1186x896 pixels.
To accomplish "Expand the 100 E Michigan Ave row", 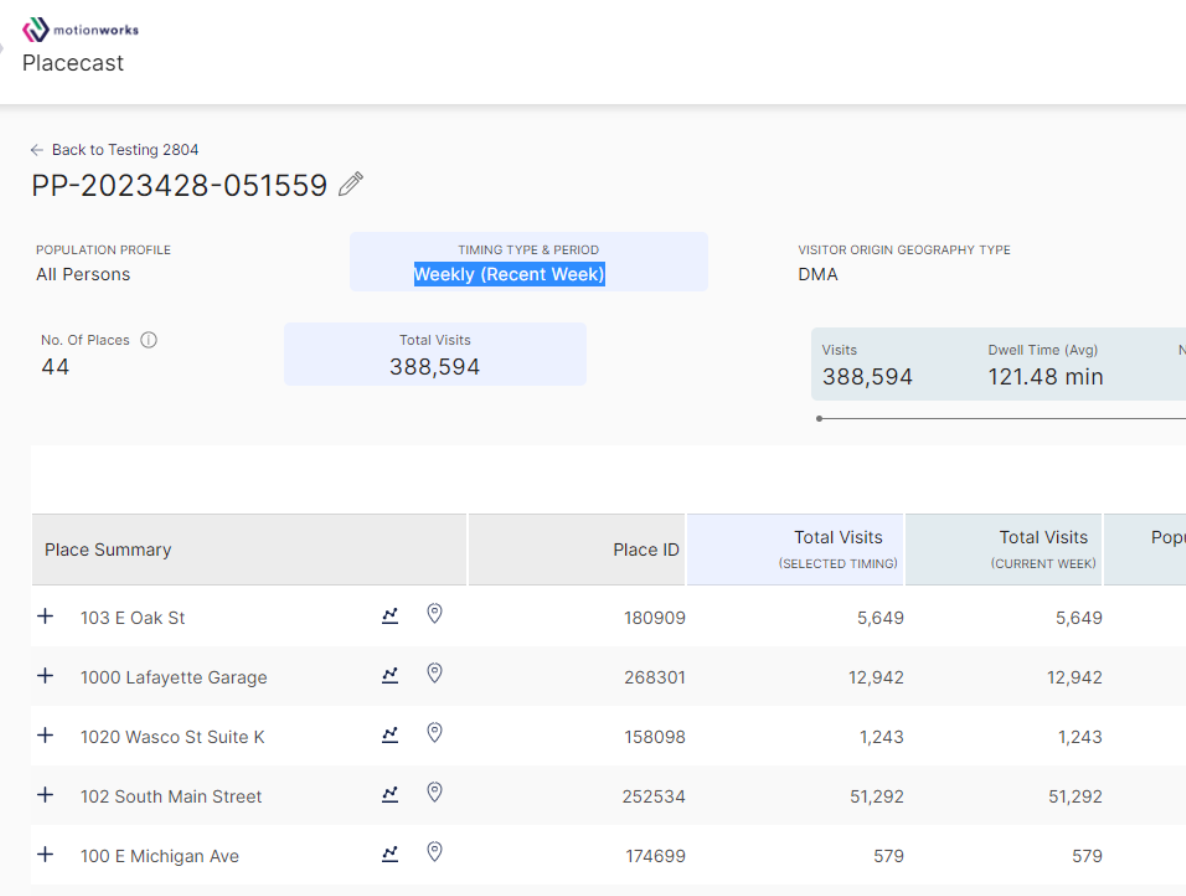I will (x=45, y=854).
